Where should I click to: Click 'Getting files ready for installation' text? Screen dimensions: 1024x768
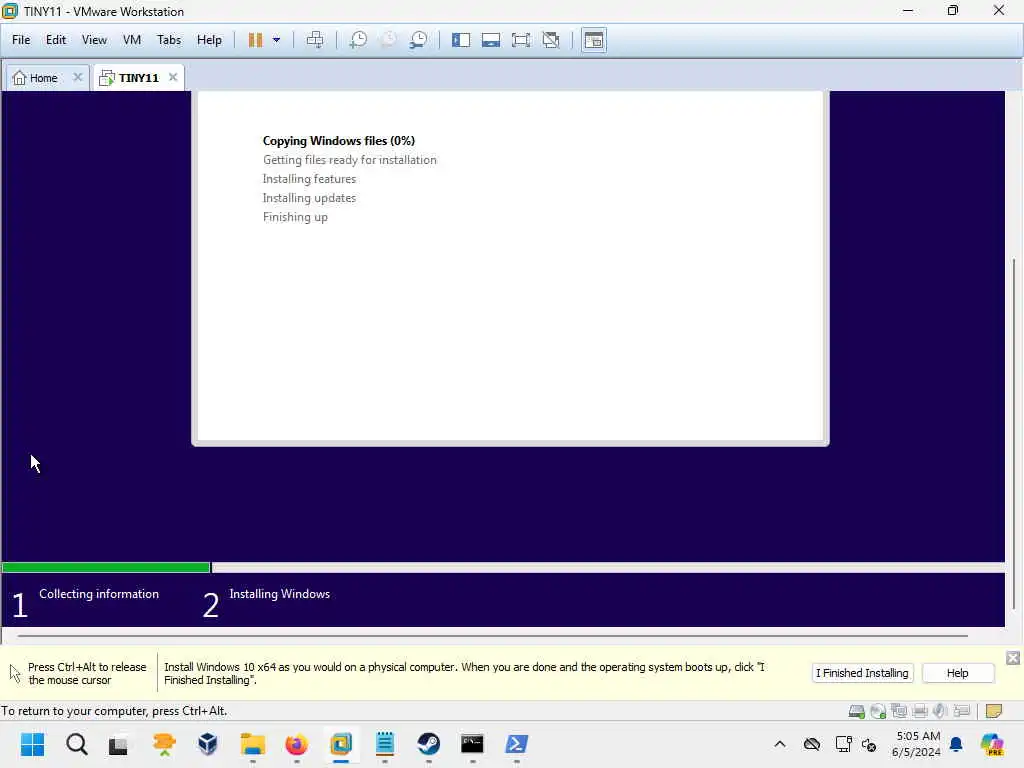[x=349, y=160]
